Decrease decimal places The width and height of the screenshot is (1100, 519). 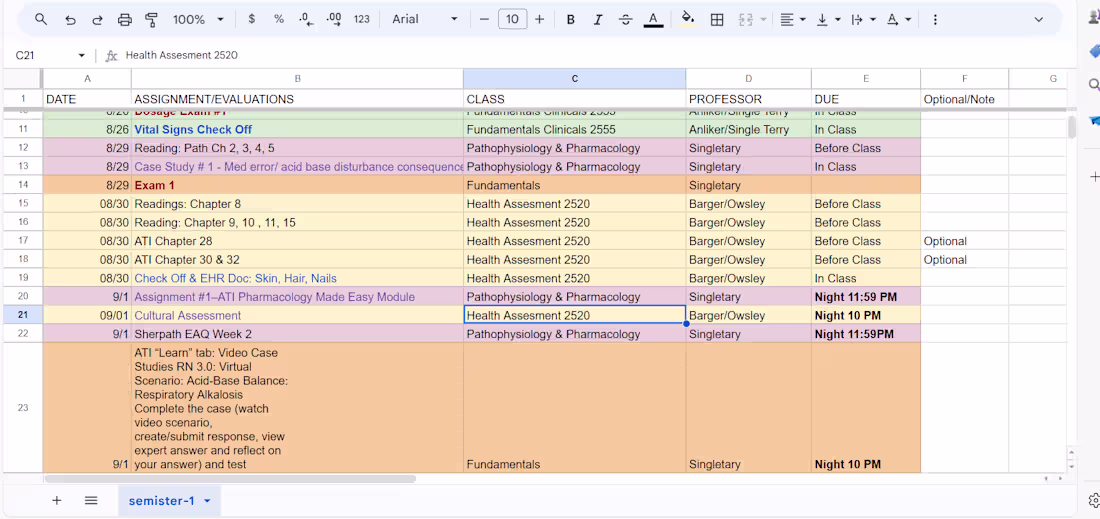pyautogui.click(x=307, y=20)
